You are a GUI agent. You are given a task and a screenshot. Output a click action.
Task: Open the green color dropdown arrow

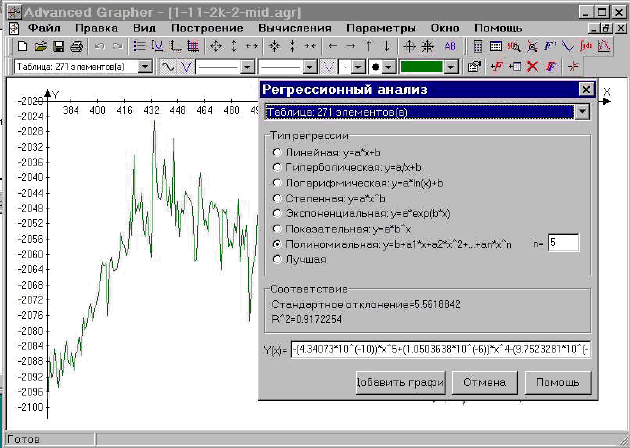coord(452,67)
